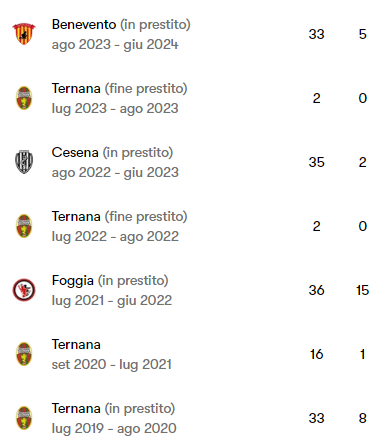Click Foggia's 15 goals value

coord(363,290)
